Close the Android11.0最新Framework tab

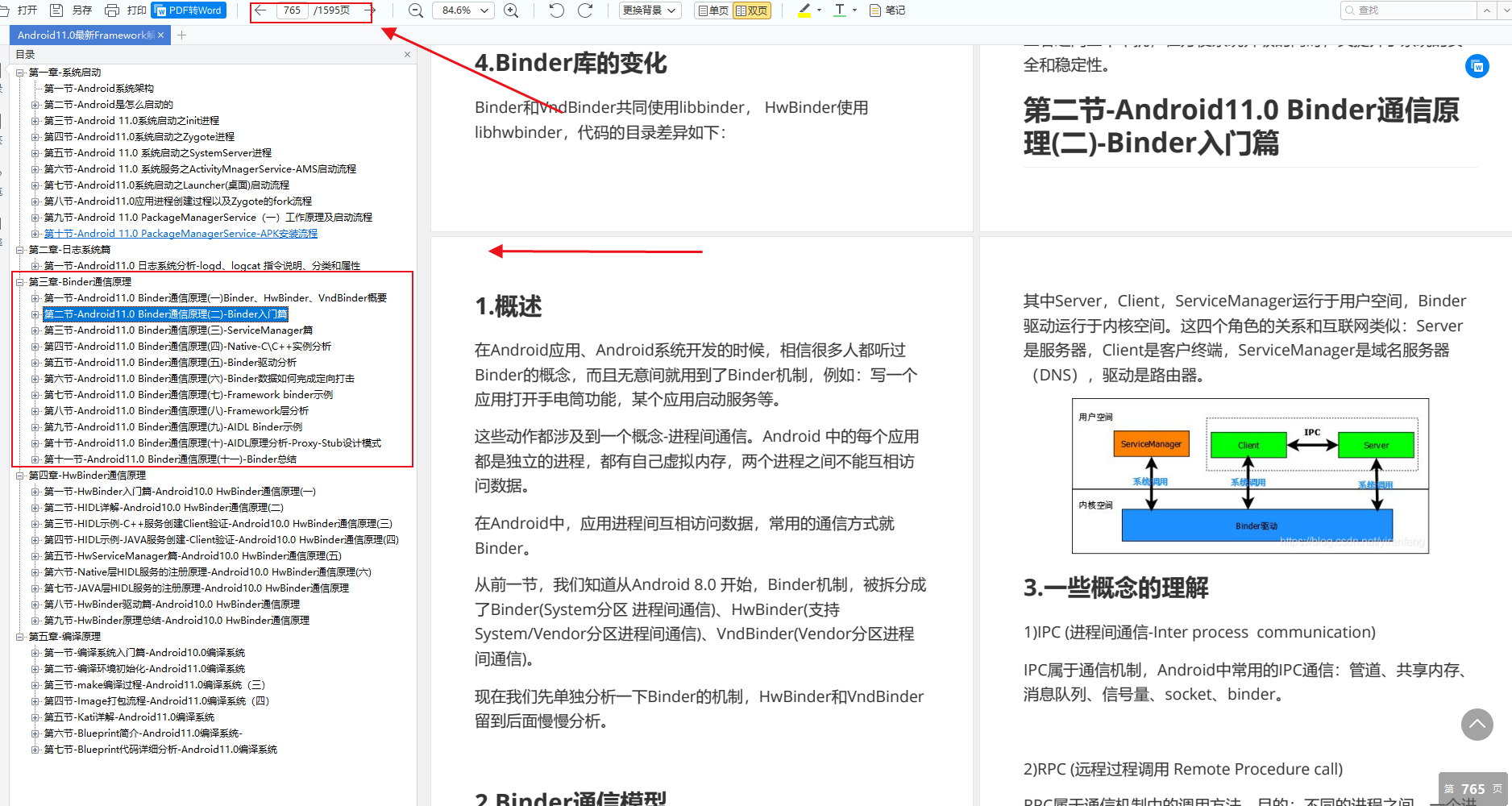[x=161, y=35]
